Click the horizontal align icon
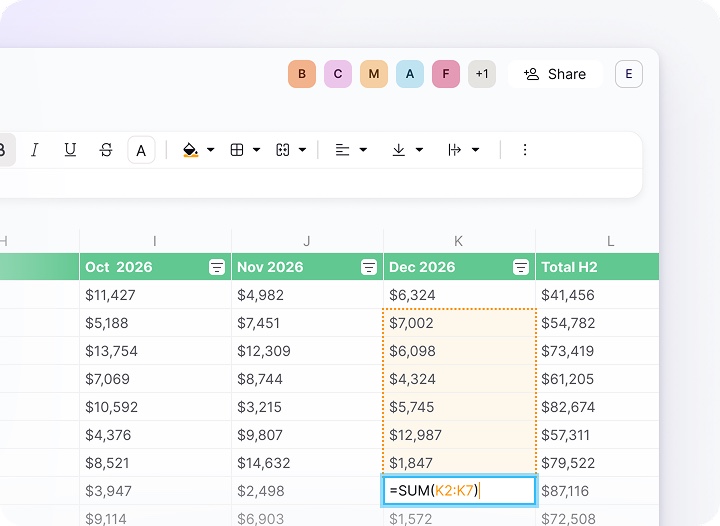Viewport: 720px width, 526px height. pos(342,150)
